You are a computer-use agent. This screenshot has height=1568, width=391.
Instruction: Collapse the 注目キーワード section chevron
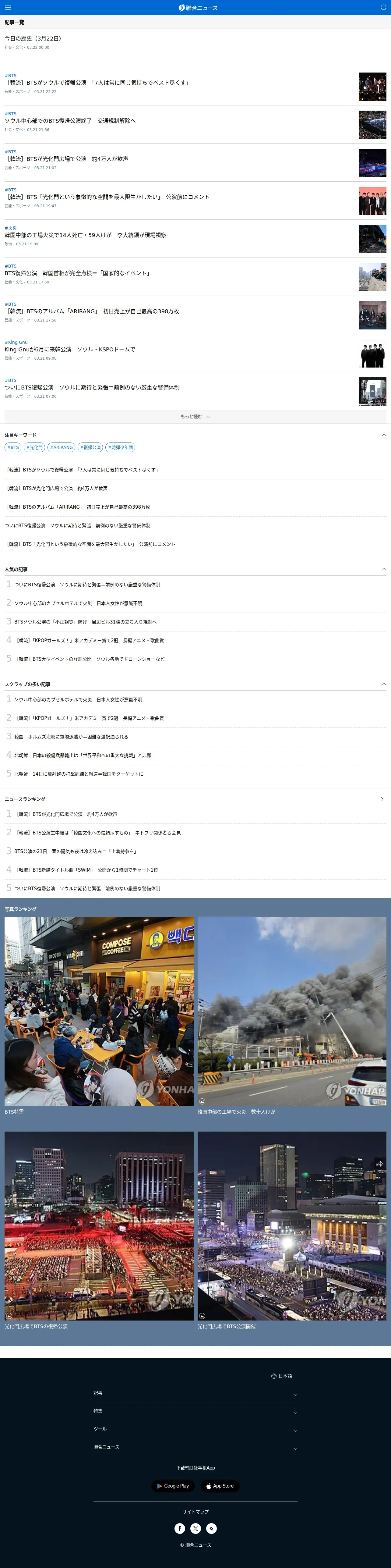pyautogui.click(x=384, y=435)
